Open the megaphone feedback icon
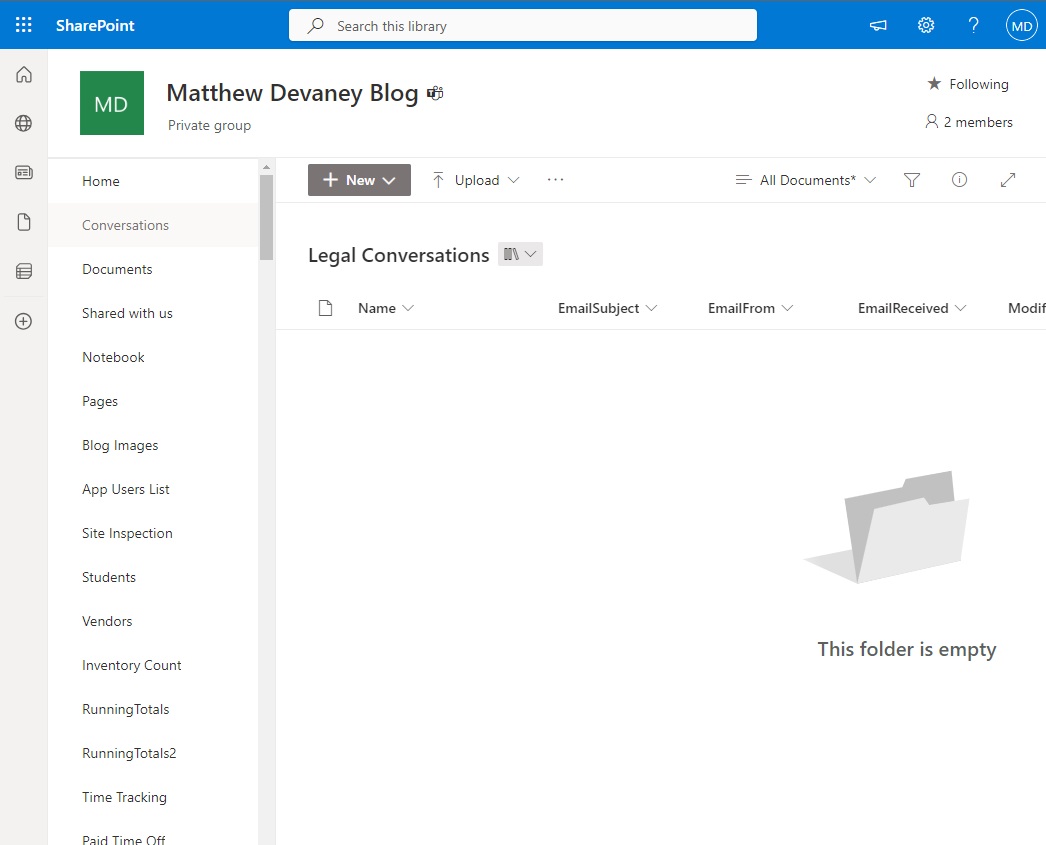Screen dimensions: 1046x845 pos(878,25)
